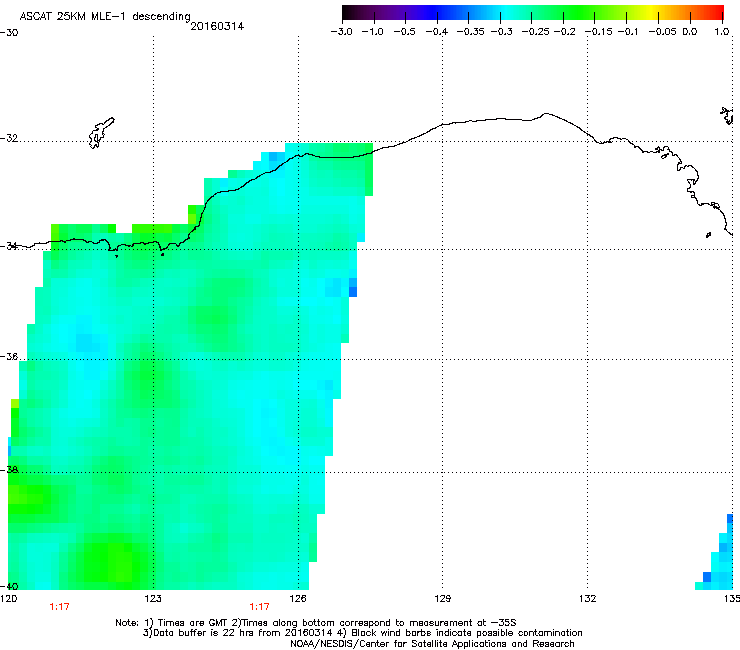Click the '120' longitude axis label
The image size is (740, 650).
[x=8, y=599]
